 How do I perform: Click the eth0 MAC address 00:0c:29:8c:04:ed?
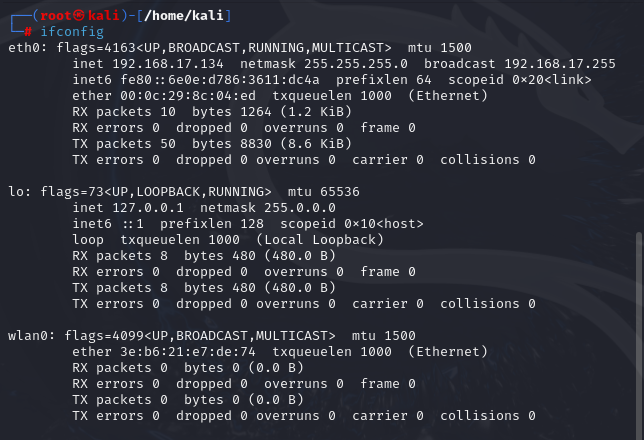point(188,96)
